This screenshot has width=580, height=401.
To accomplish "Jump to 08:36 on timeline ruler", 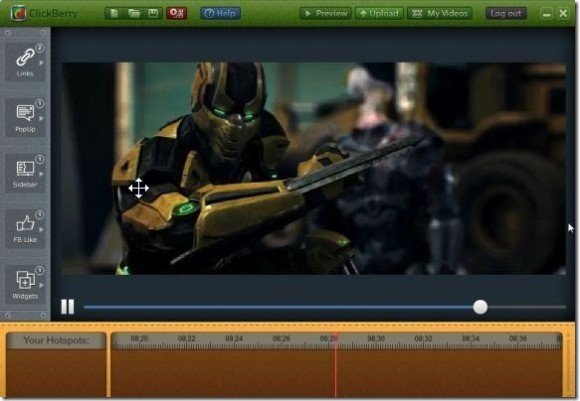I will (517, 338).
